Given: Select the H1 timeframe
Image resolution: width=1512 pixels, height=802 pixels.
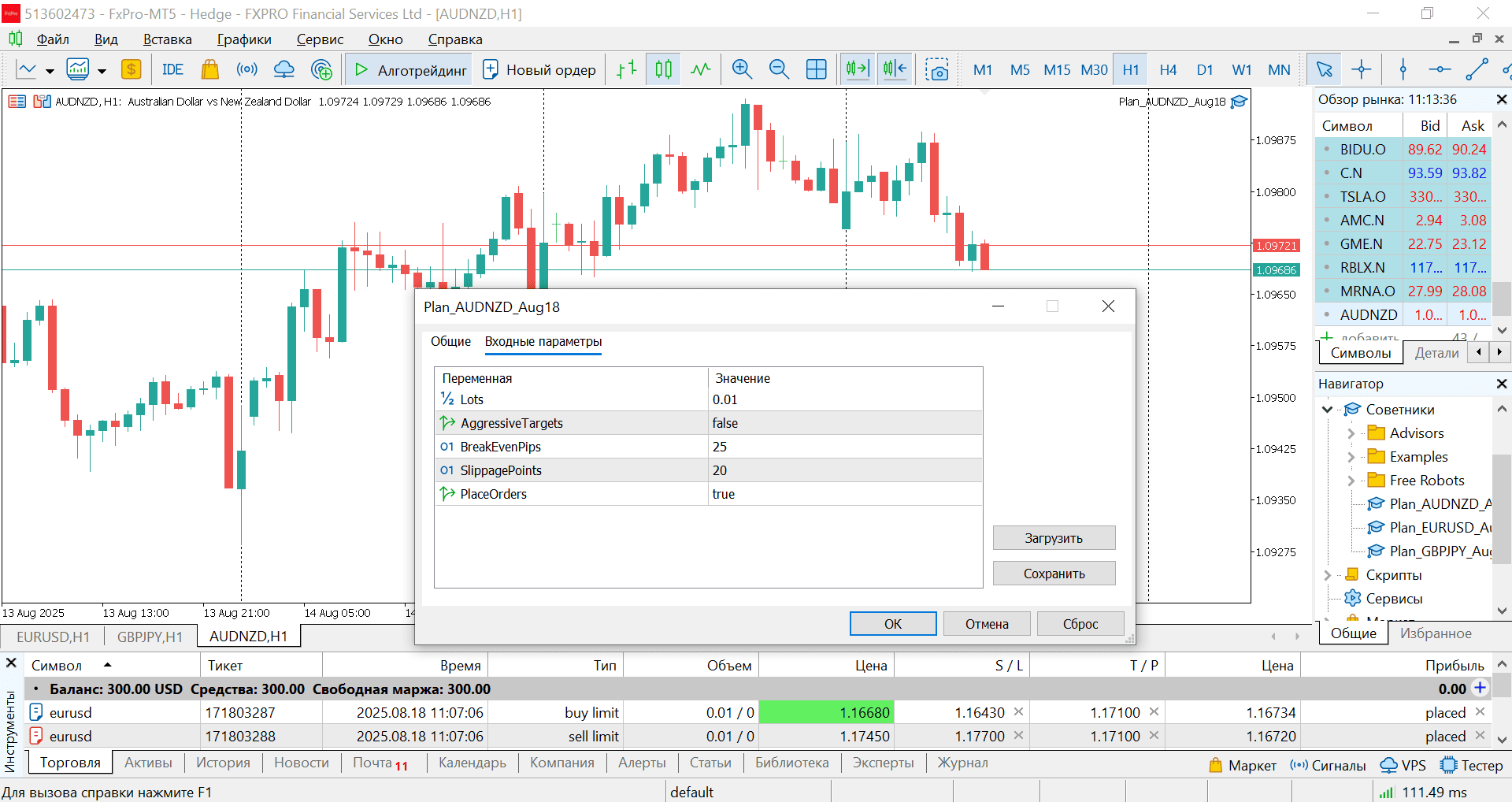Looking at the screenshot, I should 1131,69.
